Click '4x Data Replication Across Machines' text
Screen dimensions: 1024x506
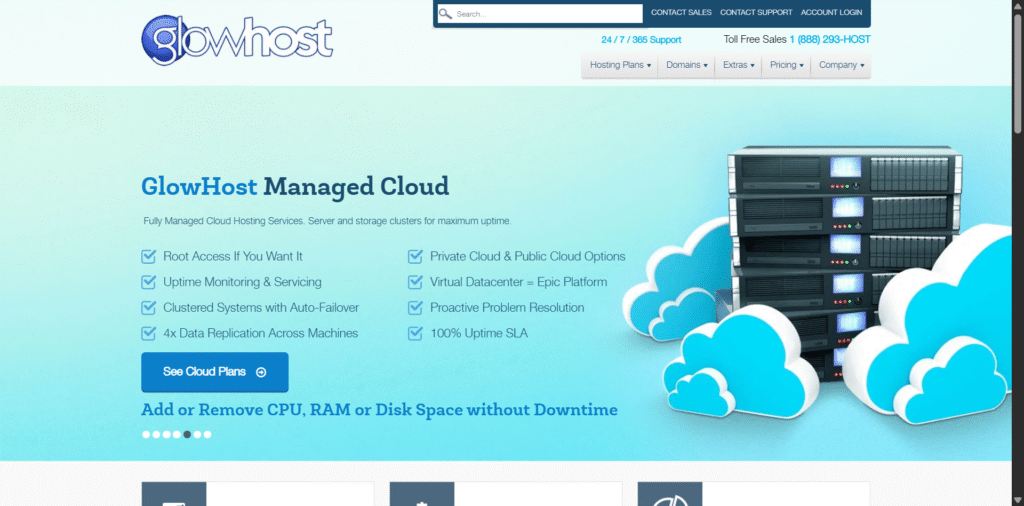pos(261,333)
